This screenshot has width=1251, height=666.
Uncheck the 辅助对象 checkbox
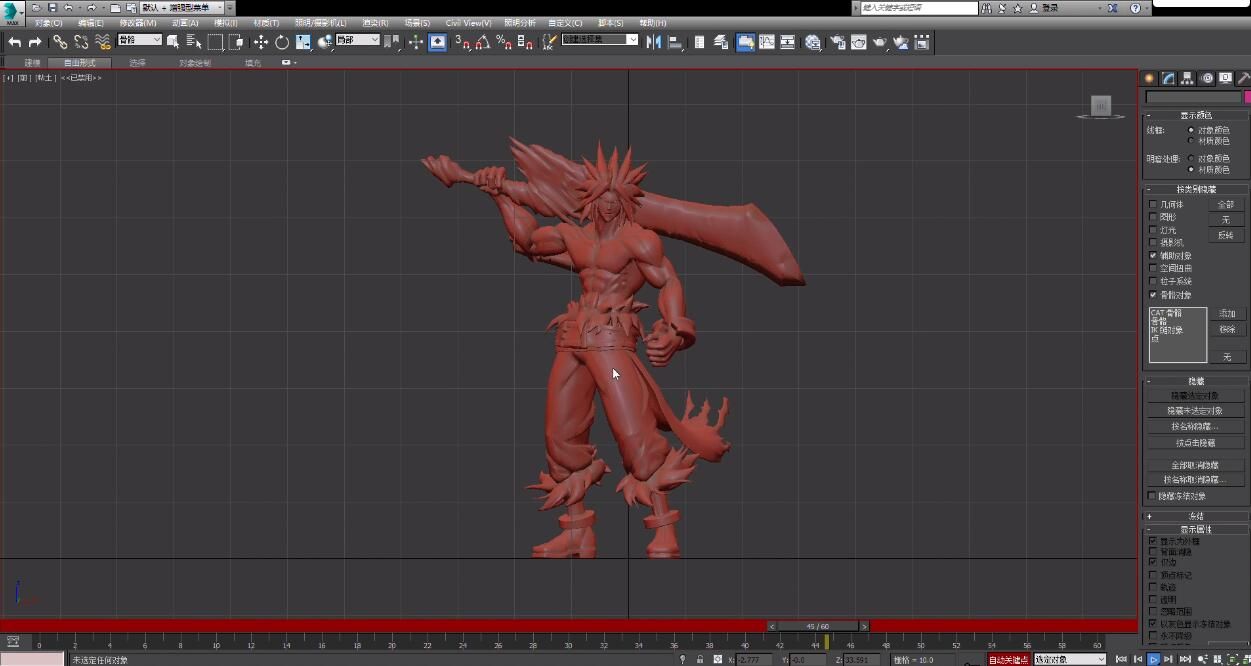tap(1153, 256)
